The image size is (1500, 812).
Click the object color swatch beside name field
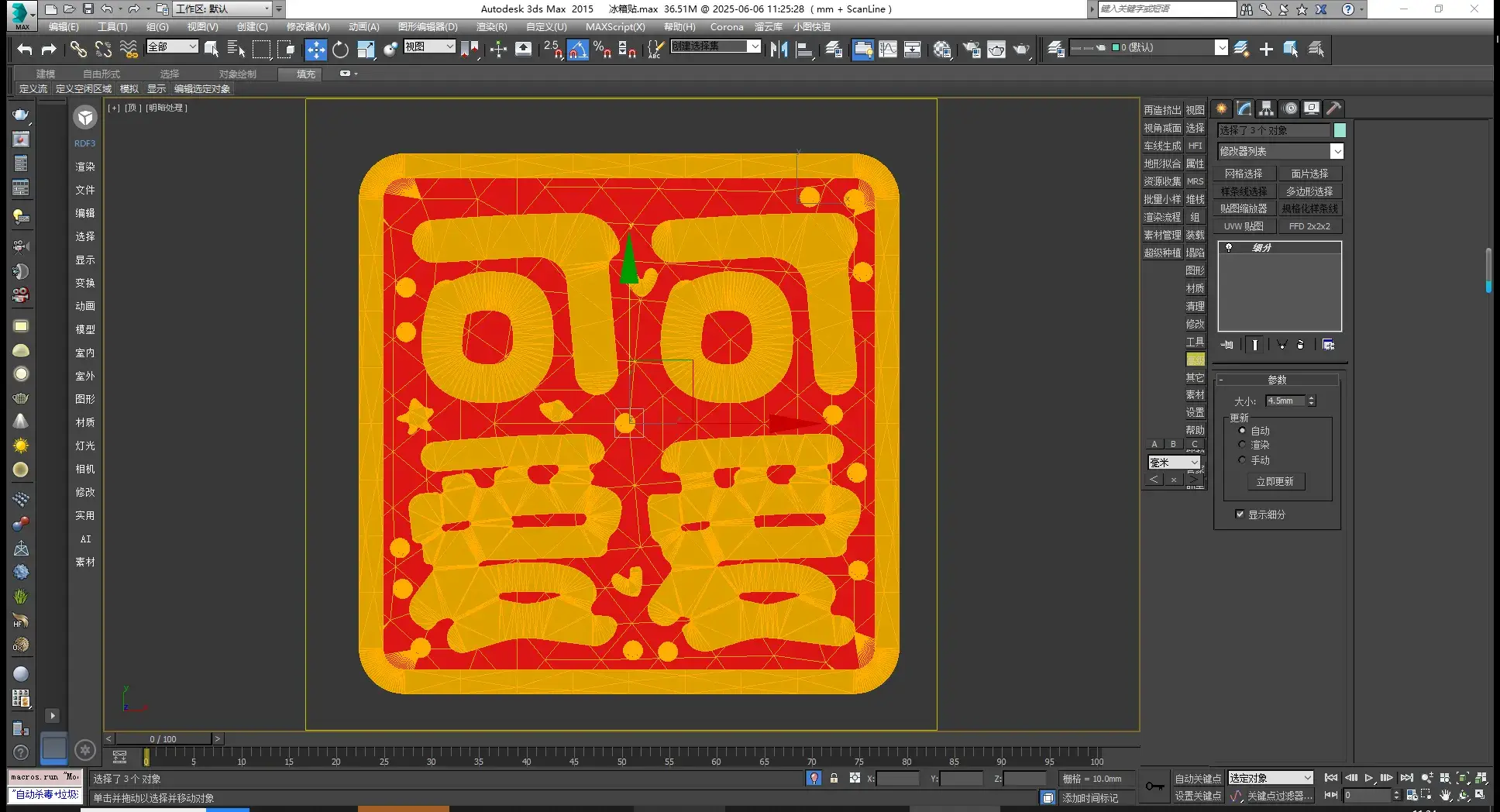[1340, 130]
